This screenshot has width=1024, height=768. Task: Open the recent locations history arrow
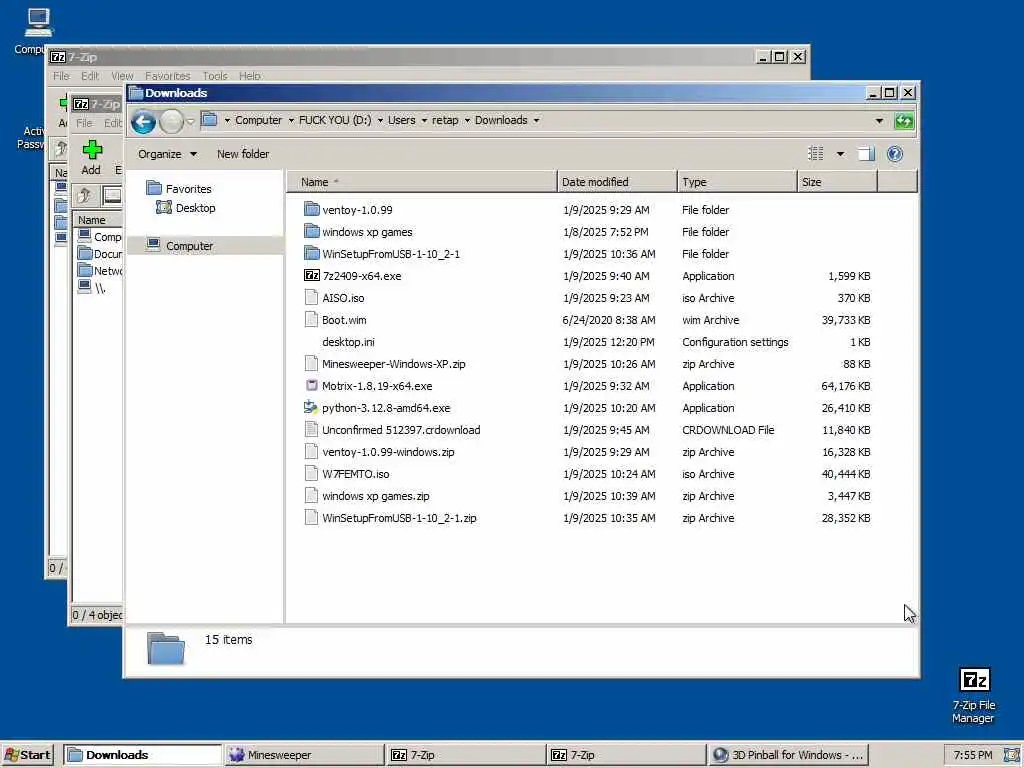tap(191, 121)
